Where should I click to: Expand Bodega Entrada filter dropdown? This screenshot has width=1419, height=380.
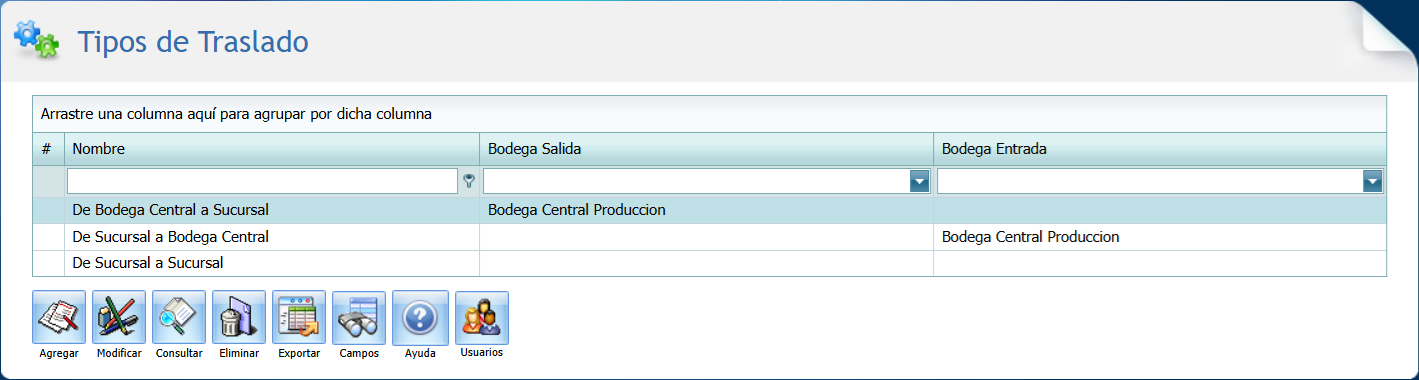[1373, 181]
